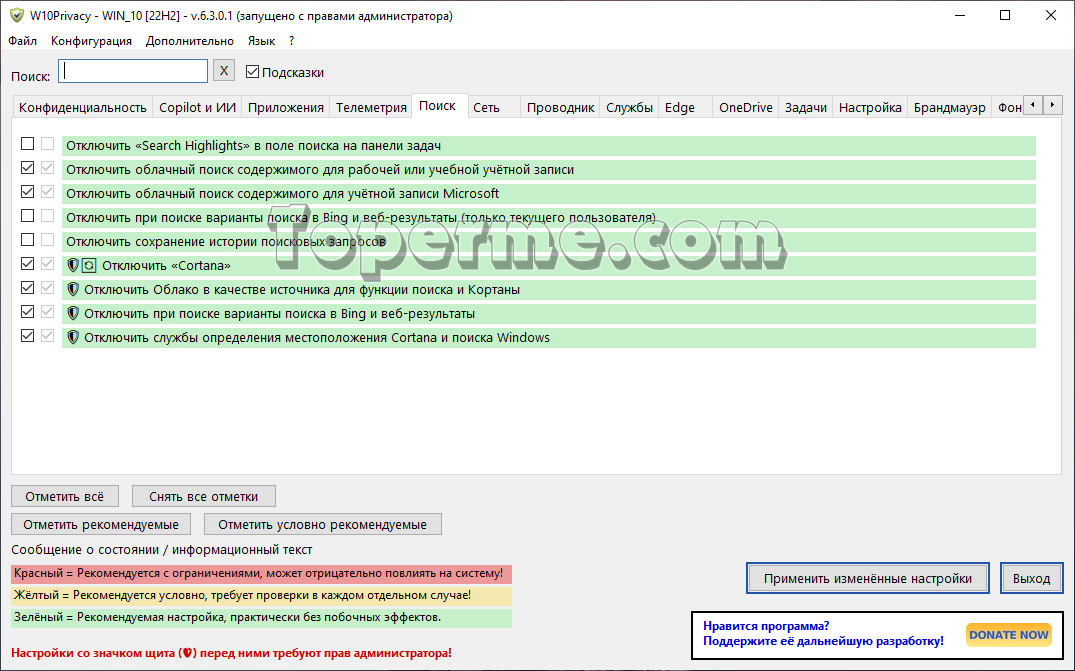Click the W10Privacy app icon in the title bar
This screenshot has height=671, width=1075.
[x=16, y=15]
